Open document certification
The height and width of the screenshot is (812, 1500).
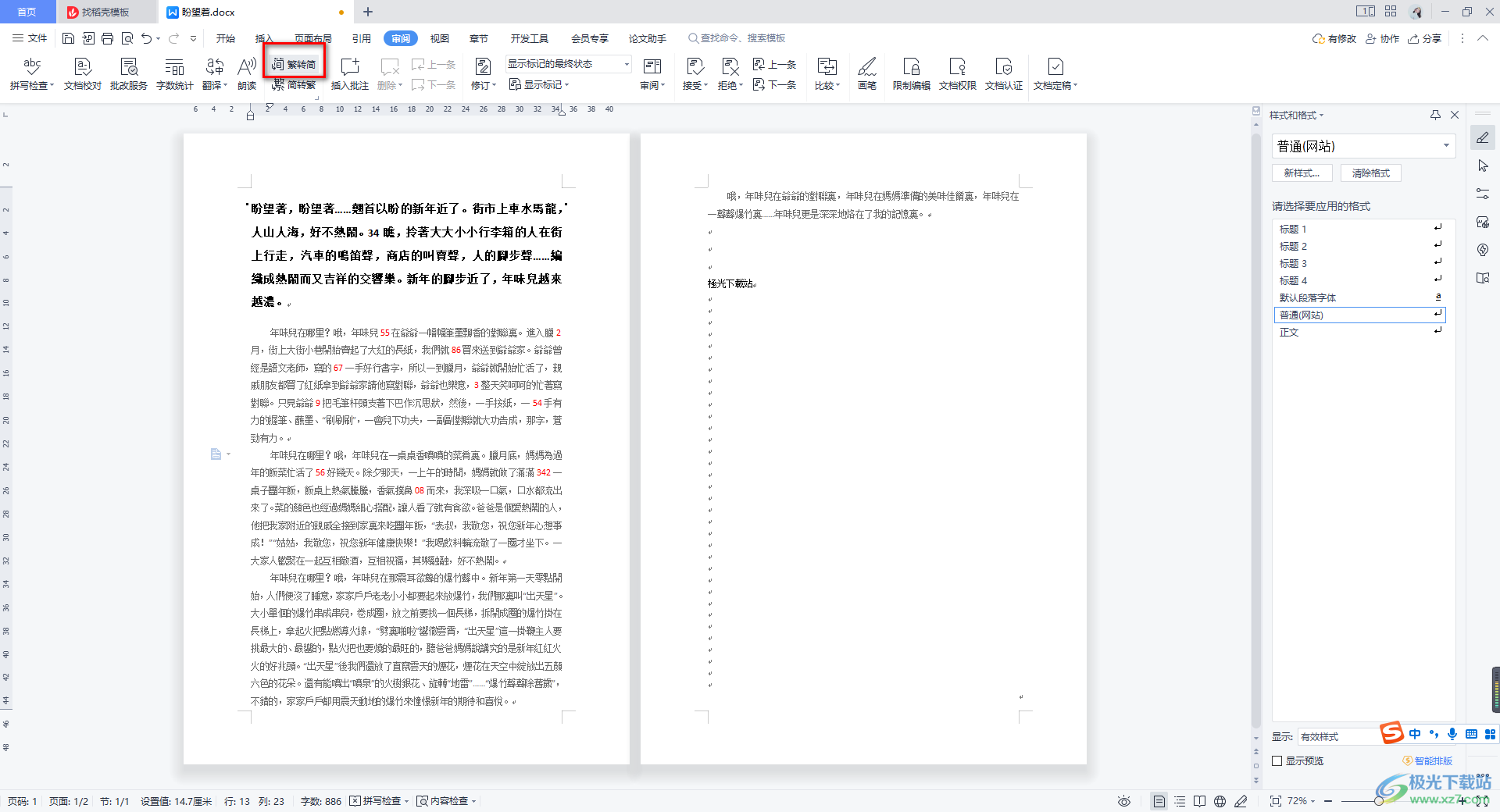[1004, 74]
